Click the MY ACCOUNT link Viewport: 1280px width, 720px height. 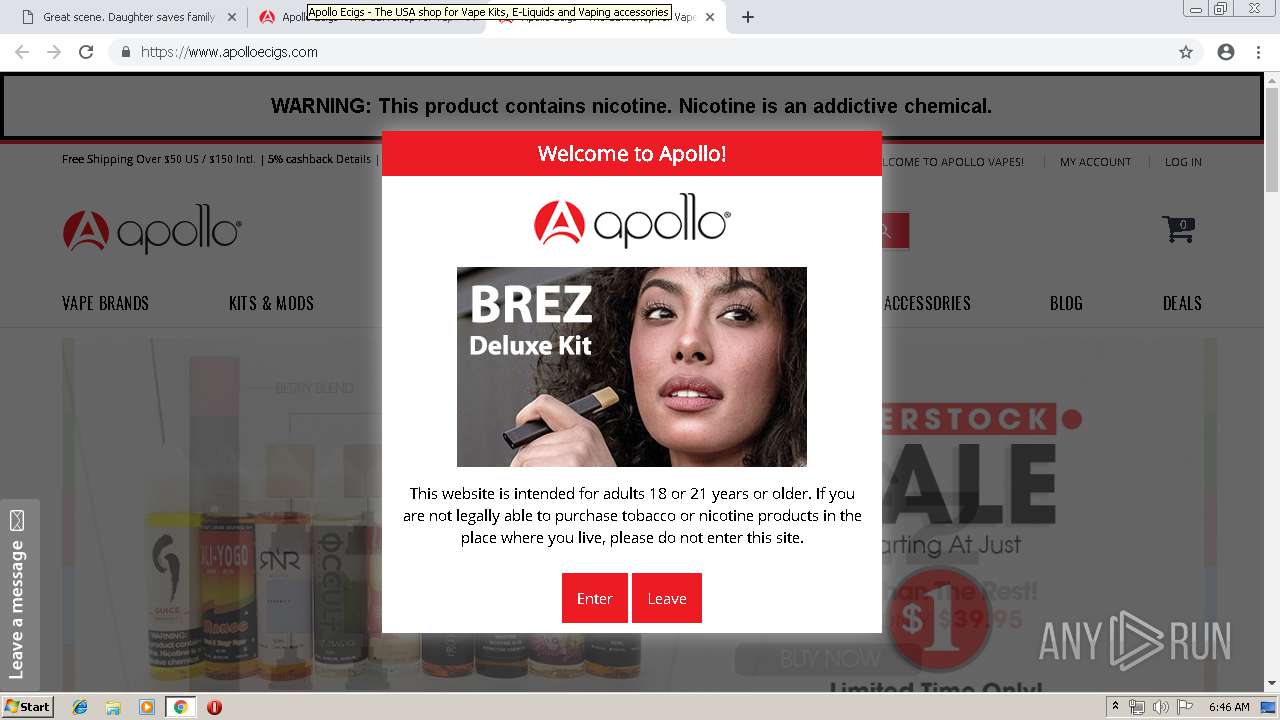(1095, 161)
